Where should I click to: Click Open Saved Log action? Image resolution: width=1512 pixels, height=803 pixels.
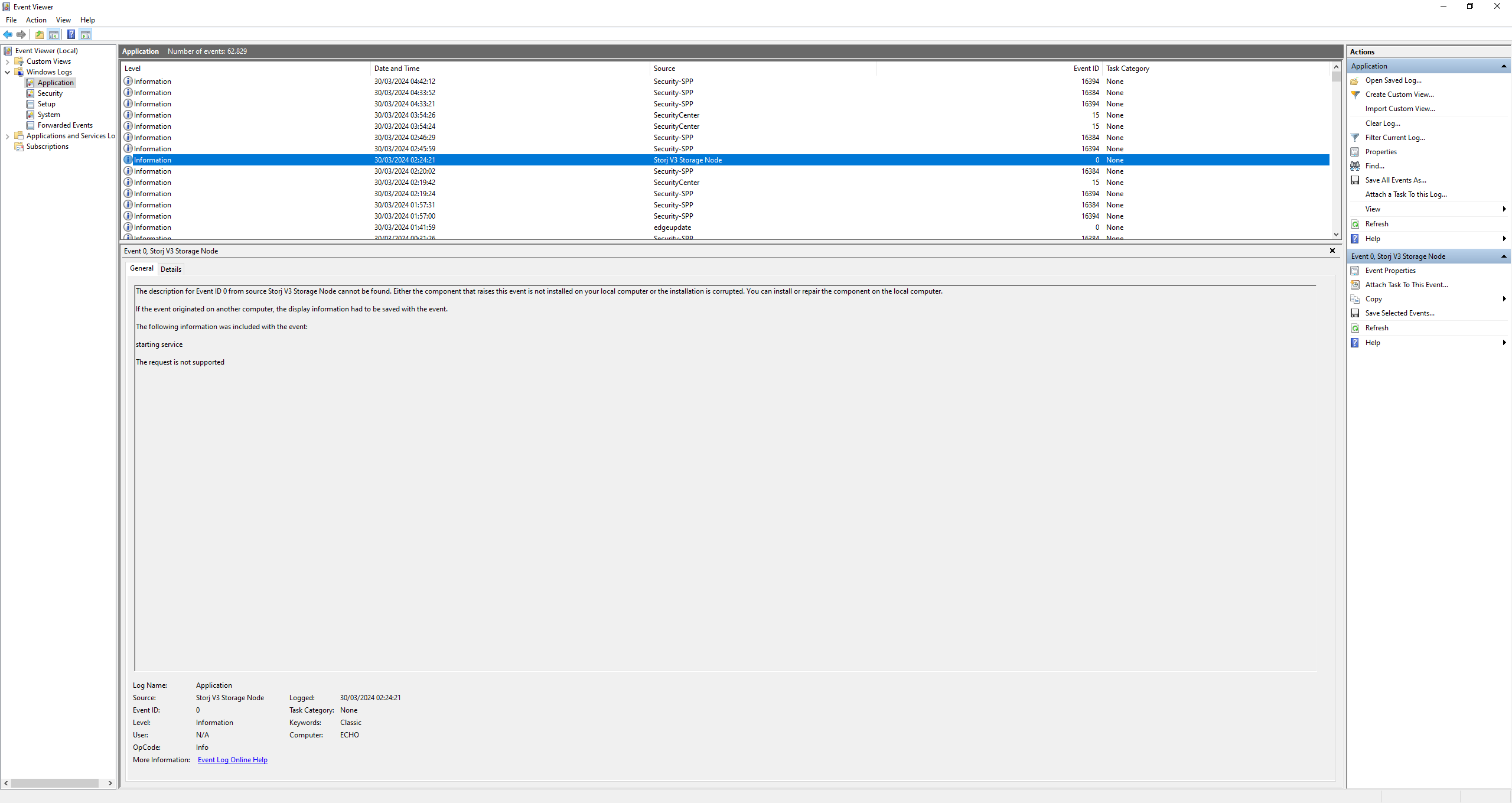coord(1393,80)
